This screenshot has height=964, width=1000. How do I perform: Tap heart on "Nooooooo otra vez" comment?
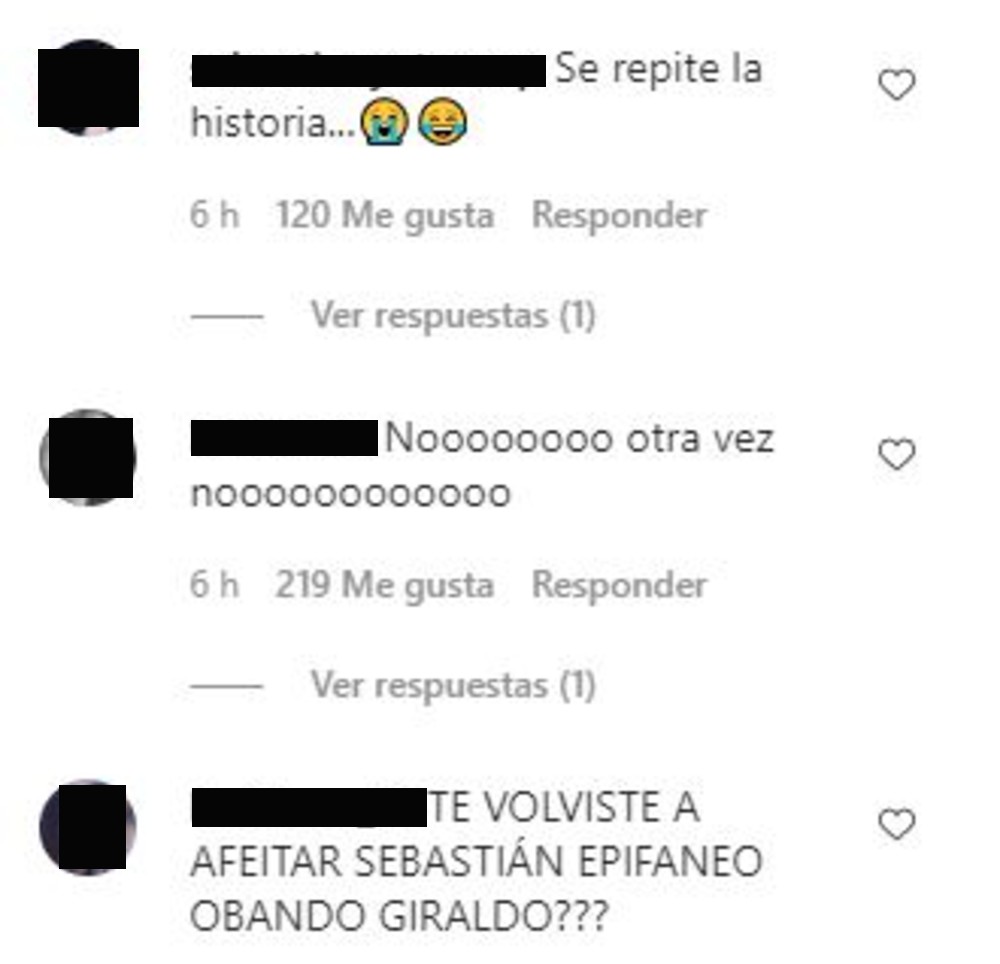[x=897, y=454]
